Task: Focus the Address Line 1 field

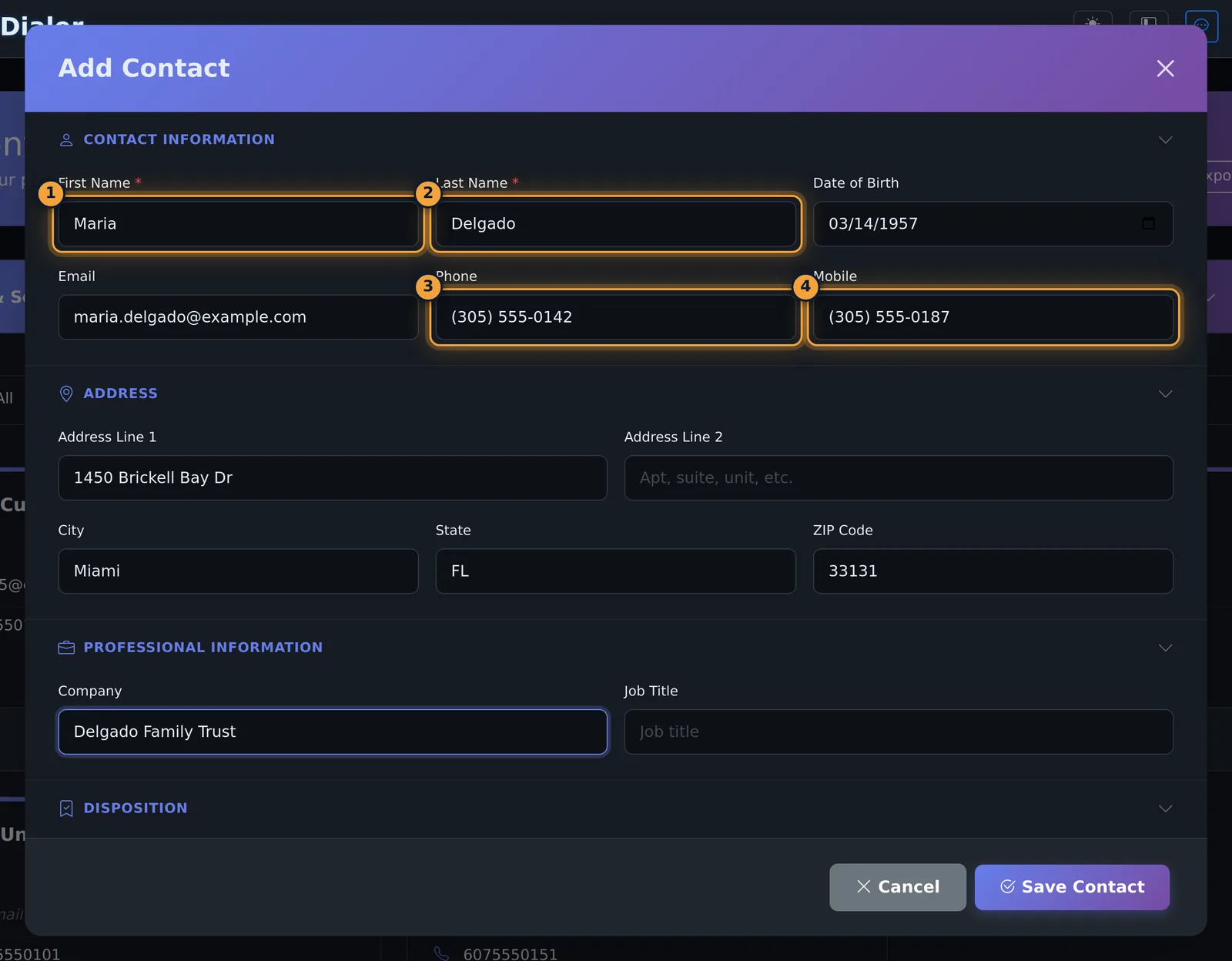Action: point(333,478)
